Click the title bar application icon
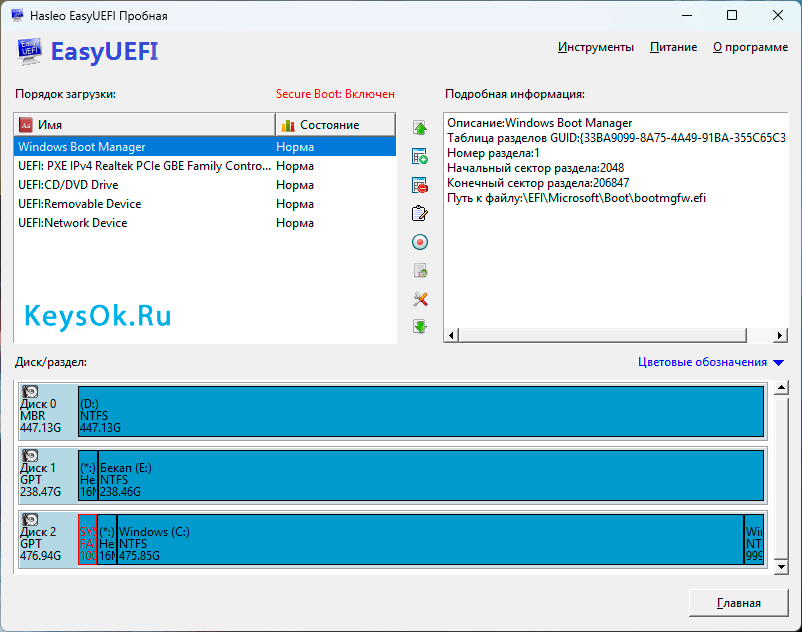The width and height of the screenshot is (802, 632). point(17,15)
